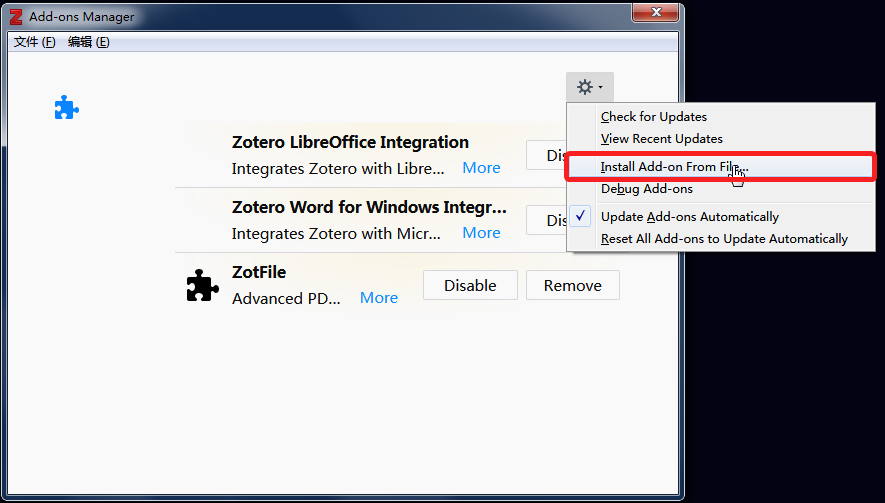Viewport: 885px width, 503px height.
Task: Select View Recent Updates
Action: pyautogui.click(x=662, y=139)
